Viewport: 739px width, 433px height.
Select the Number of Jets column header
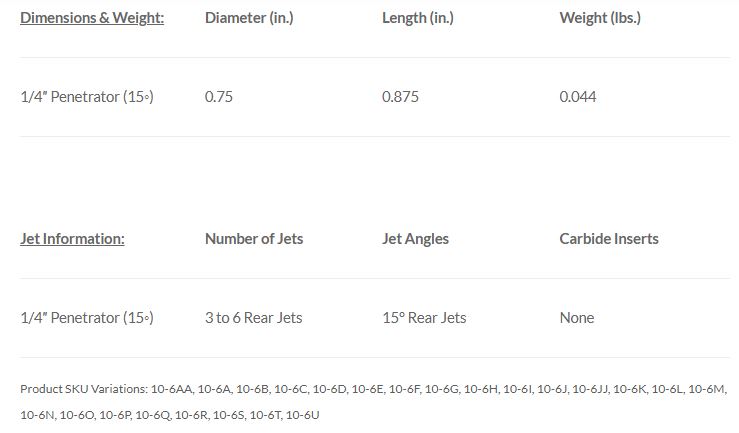(254, 239)
